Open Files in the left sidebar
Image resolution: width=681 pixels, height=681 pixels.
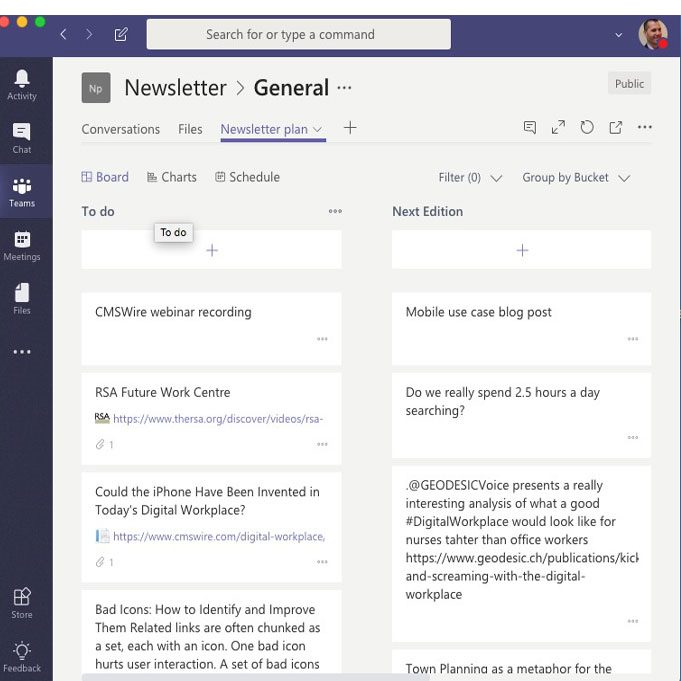[x=22, y=299]
